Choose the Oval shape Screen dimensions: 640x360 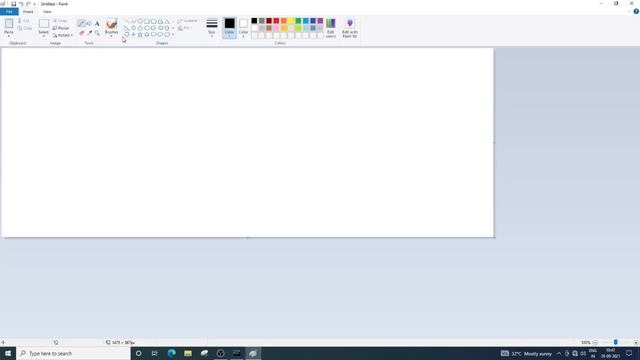tap(140, 21)
